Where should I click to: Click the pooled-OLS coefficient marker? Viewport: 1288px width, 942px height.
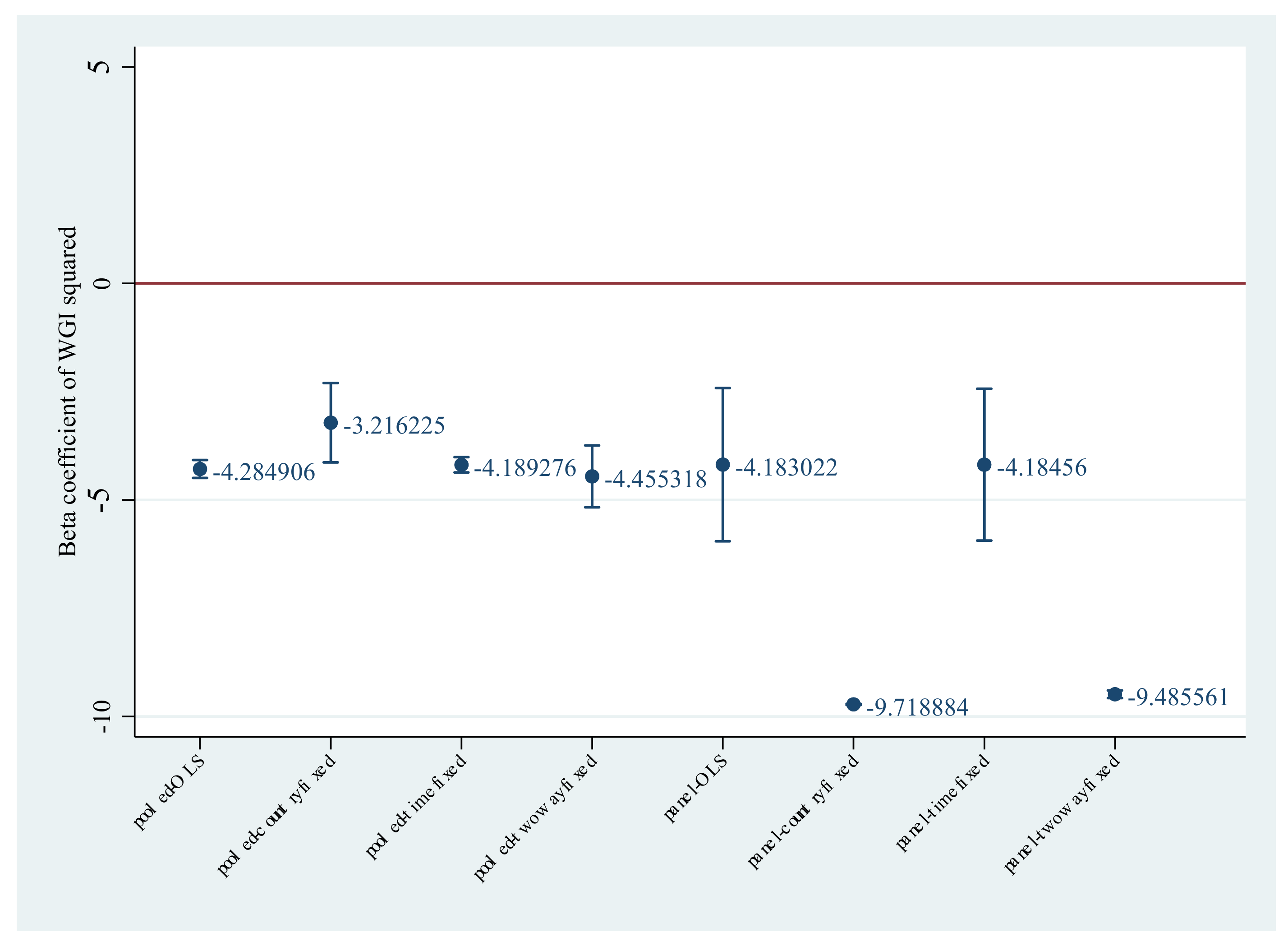point(200,469)
